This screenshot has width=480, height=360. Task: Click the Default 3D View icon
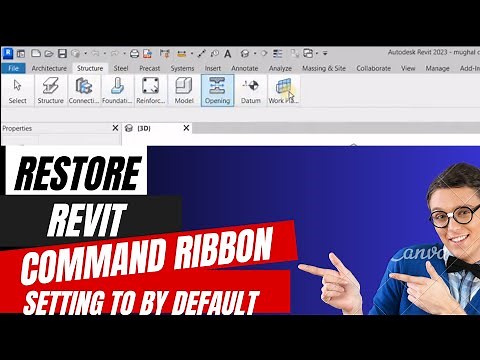coord(245,53)
